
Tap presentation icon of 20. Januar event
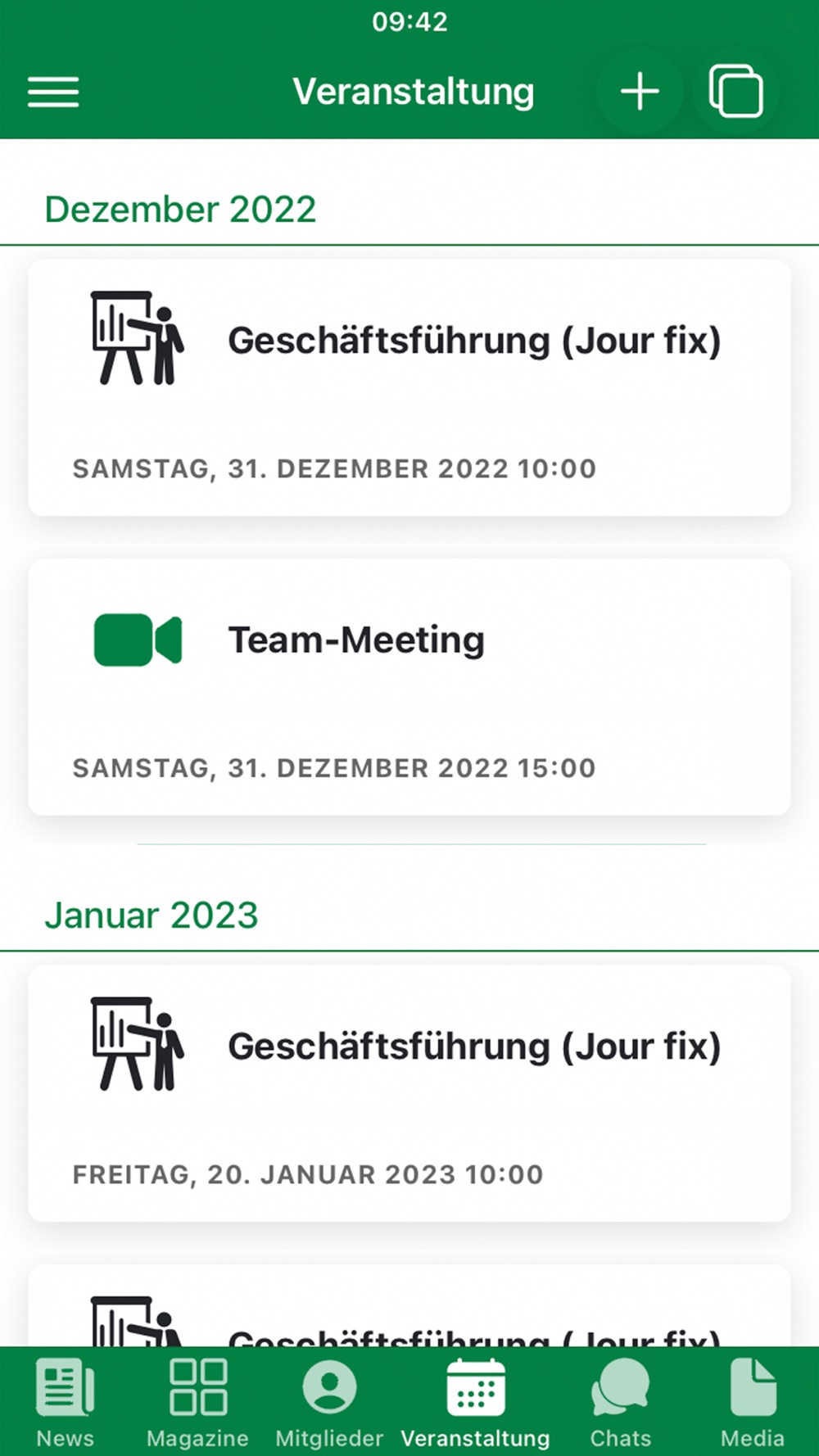137,1043
